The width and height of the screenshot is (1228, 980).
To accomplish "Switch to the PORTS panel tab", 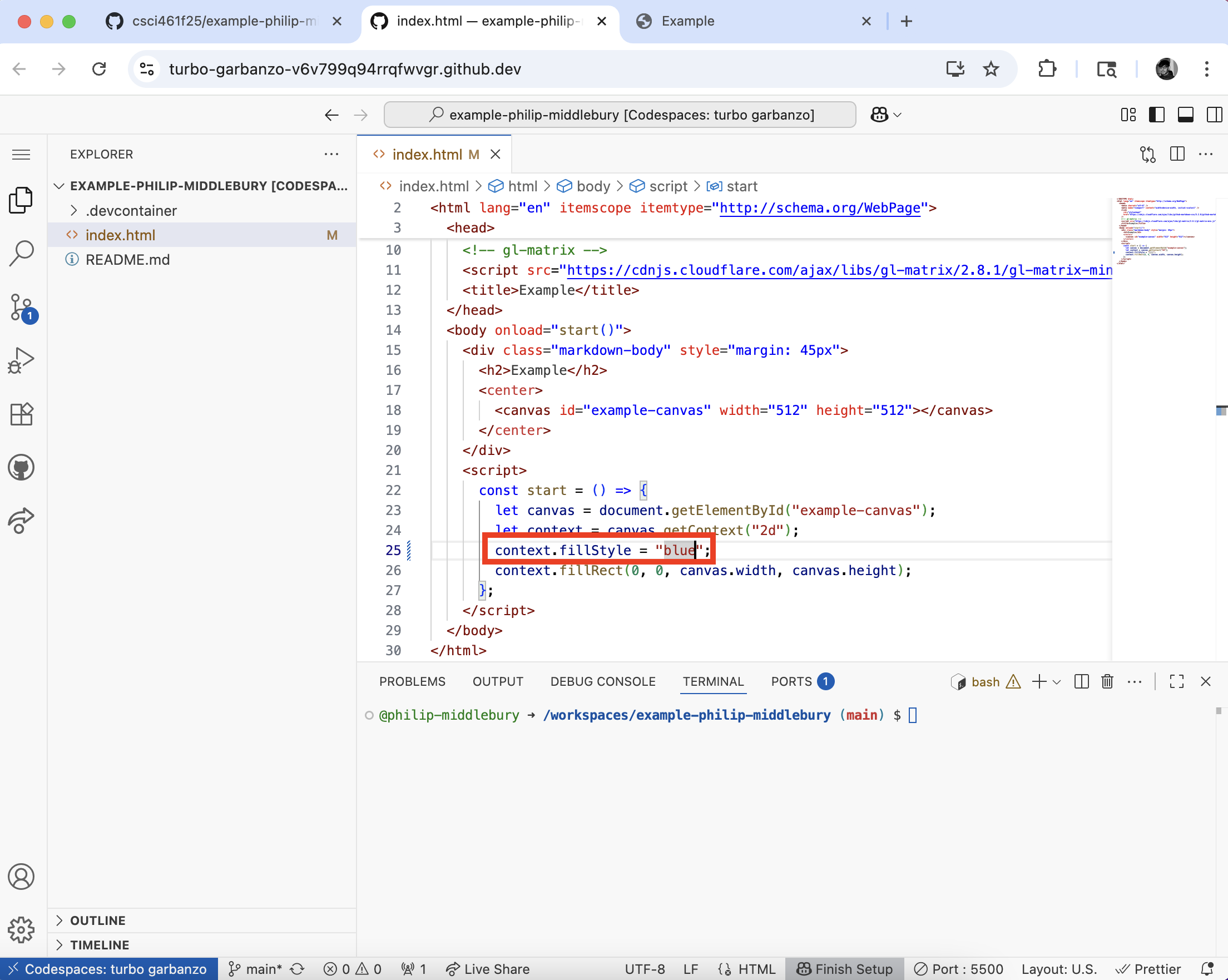I will point(803,682).
